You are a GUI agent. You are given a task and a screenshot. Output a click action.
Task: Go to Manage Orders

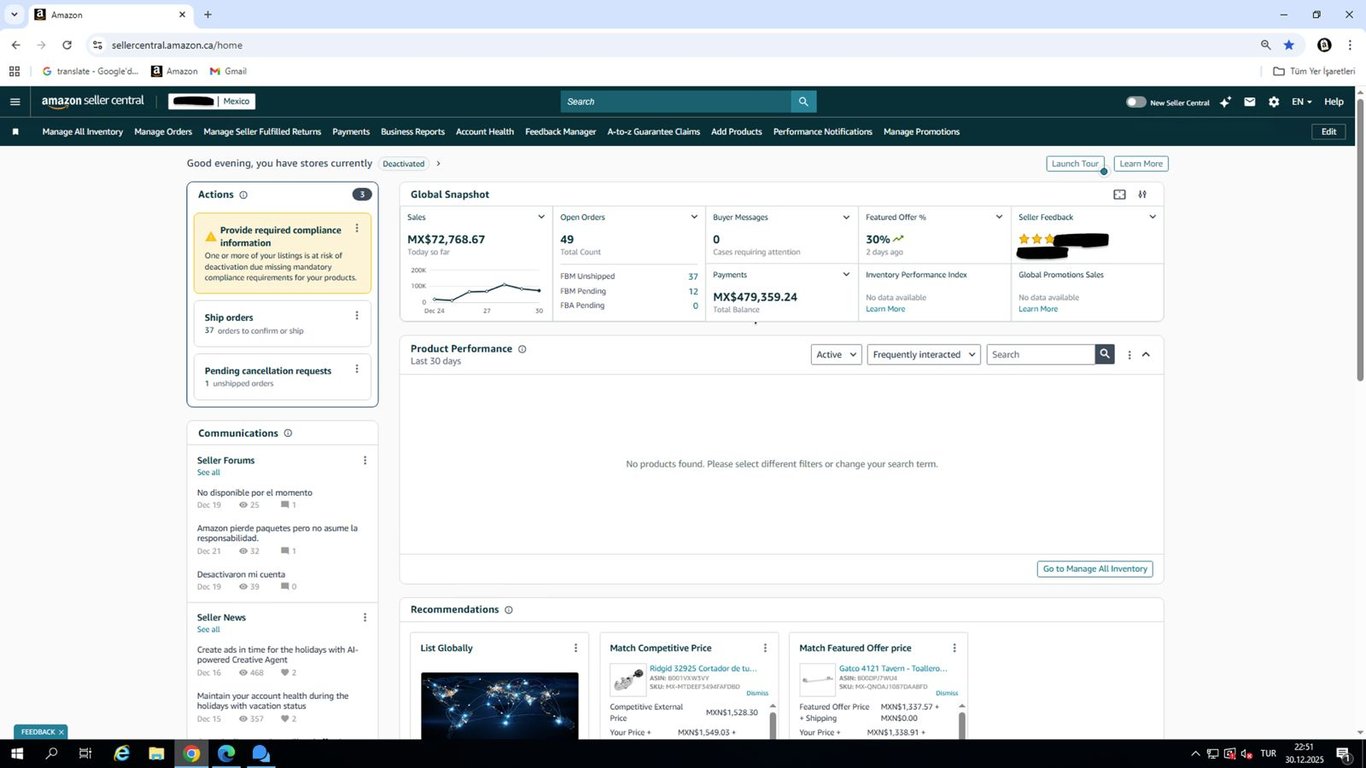coord(163,132)
